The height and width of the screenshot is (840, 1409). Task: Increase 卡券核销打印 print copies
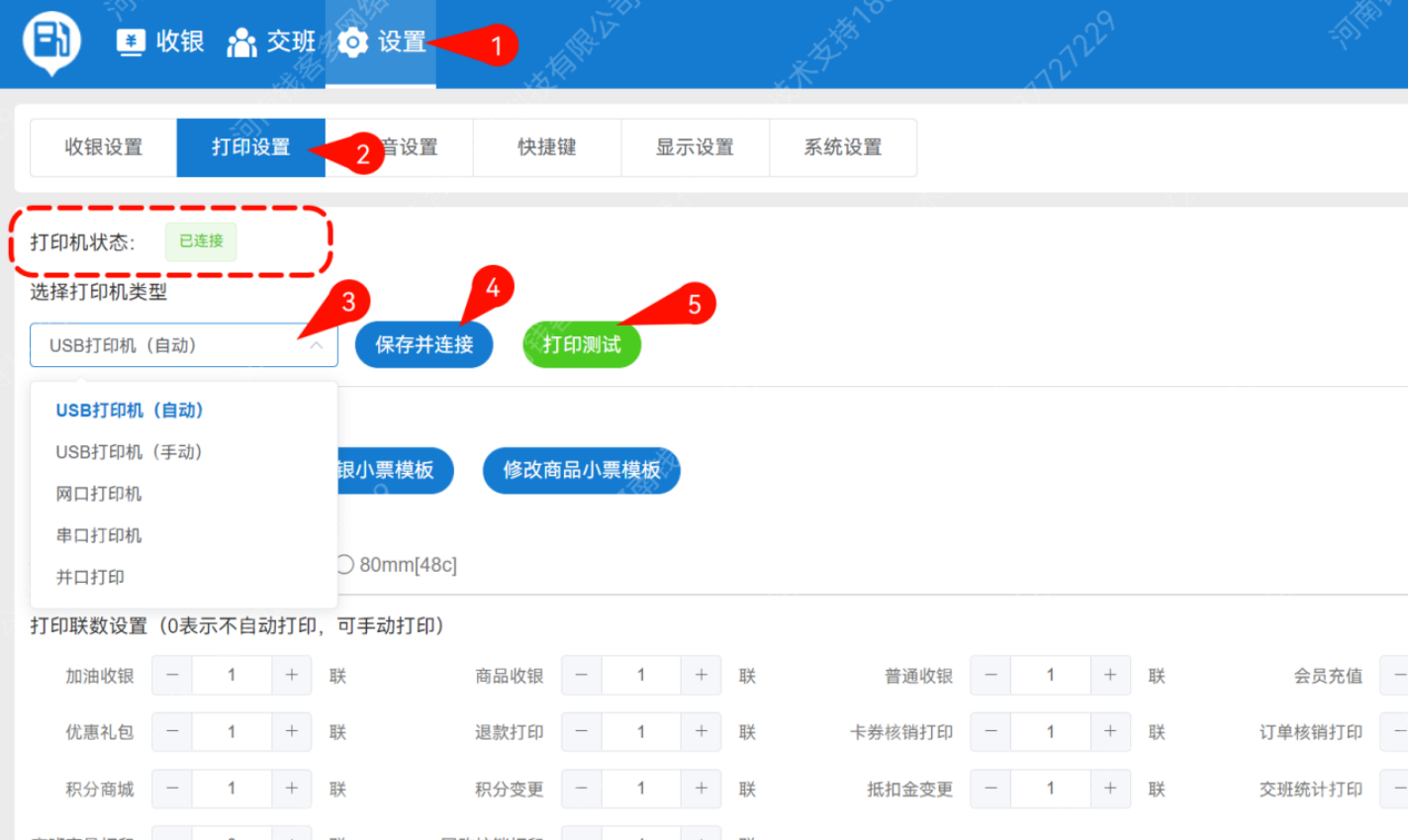[x=1110, y=732]
